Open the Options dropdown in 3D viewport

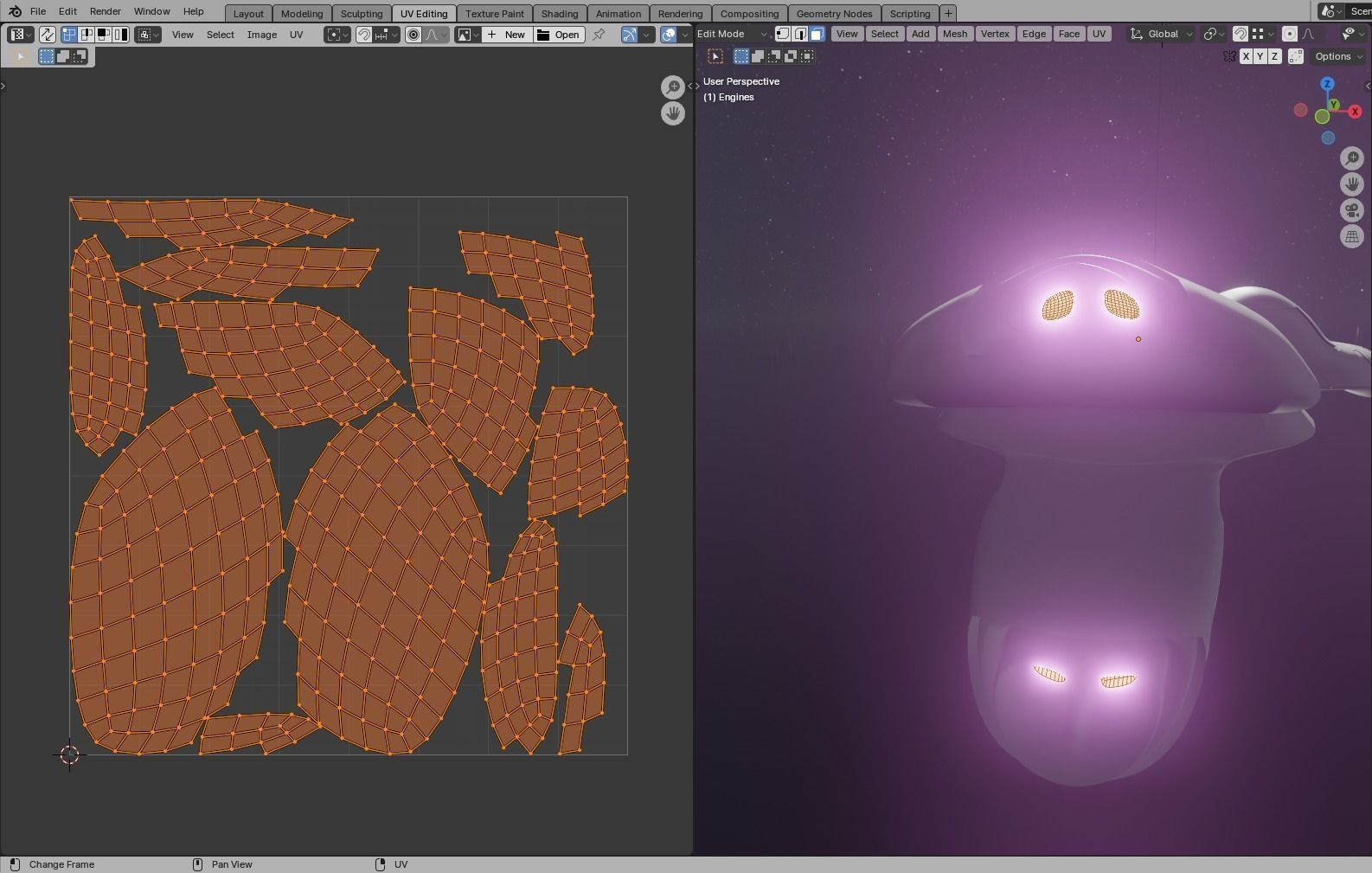1337,56
